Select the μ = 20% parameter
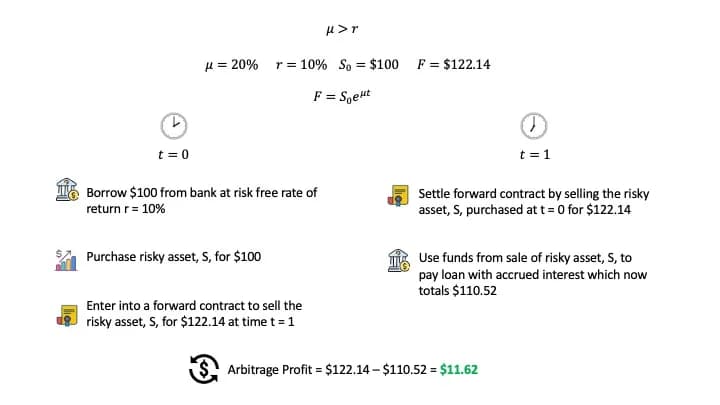Viewport: 720px width, 405px height. [231, 65]
